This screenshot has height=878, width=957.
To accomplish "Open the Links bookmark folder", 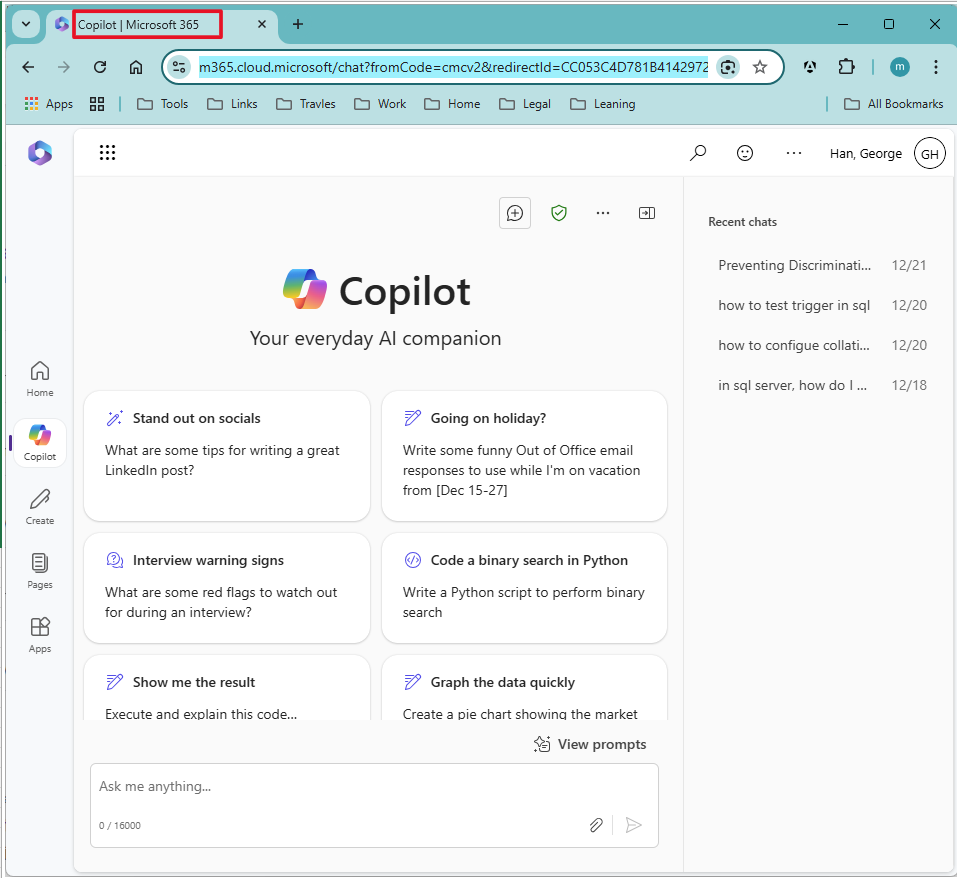I will point(233,104).
